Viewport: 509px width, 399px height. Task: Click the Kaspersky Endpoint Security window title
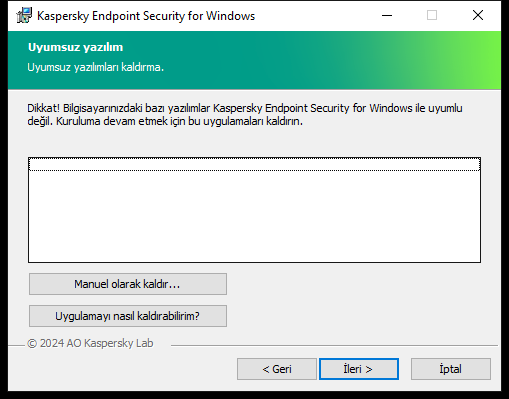(146, 16)
